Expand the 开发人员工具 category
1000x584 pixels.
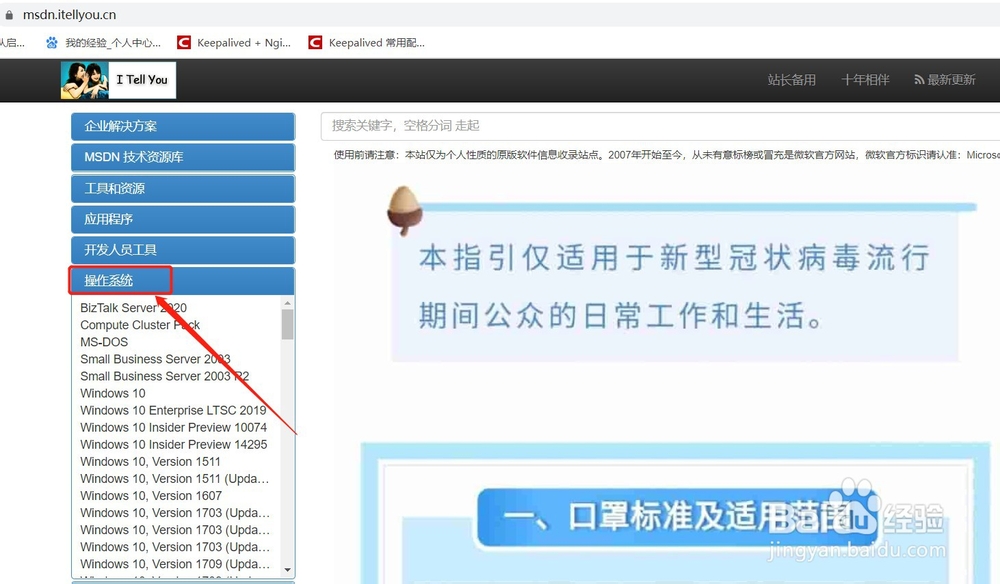183,250
